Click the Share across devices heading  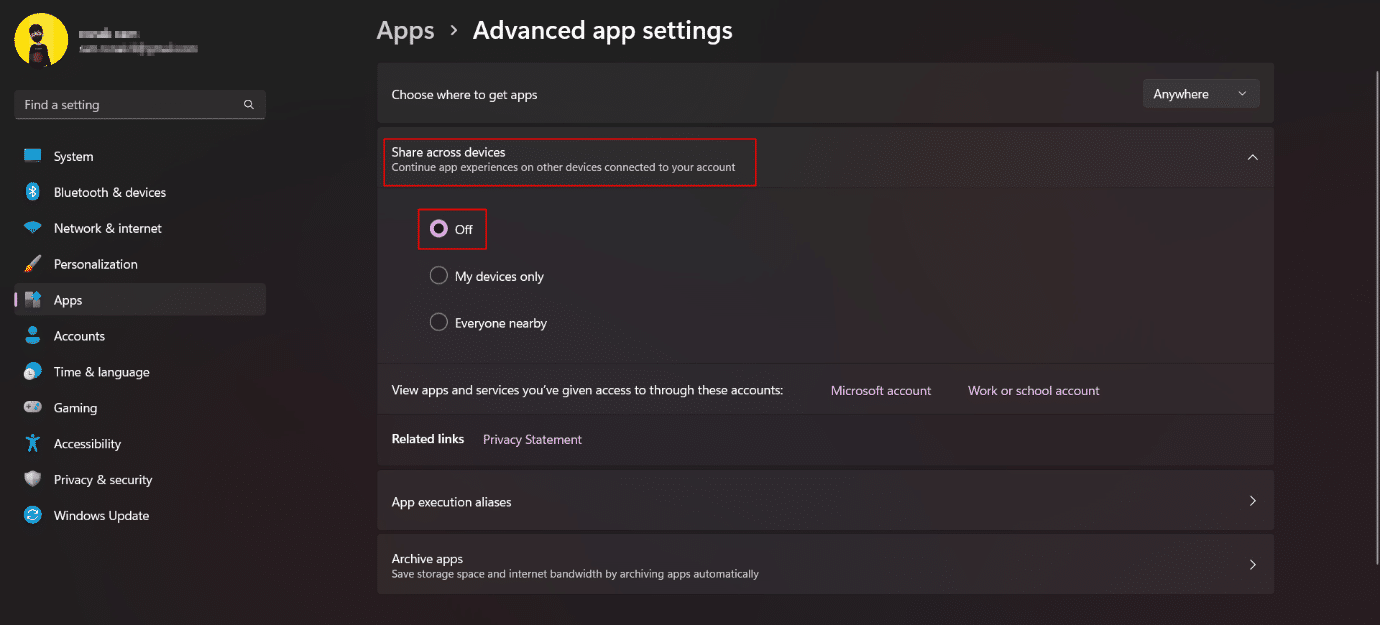click(448, 152)
